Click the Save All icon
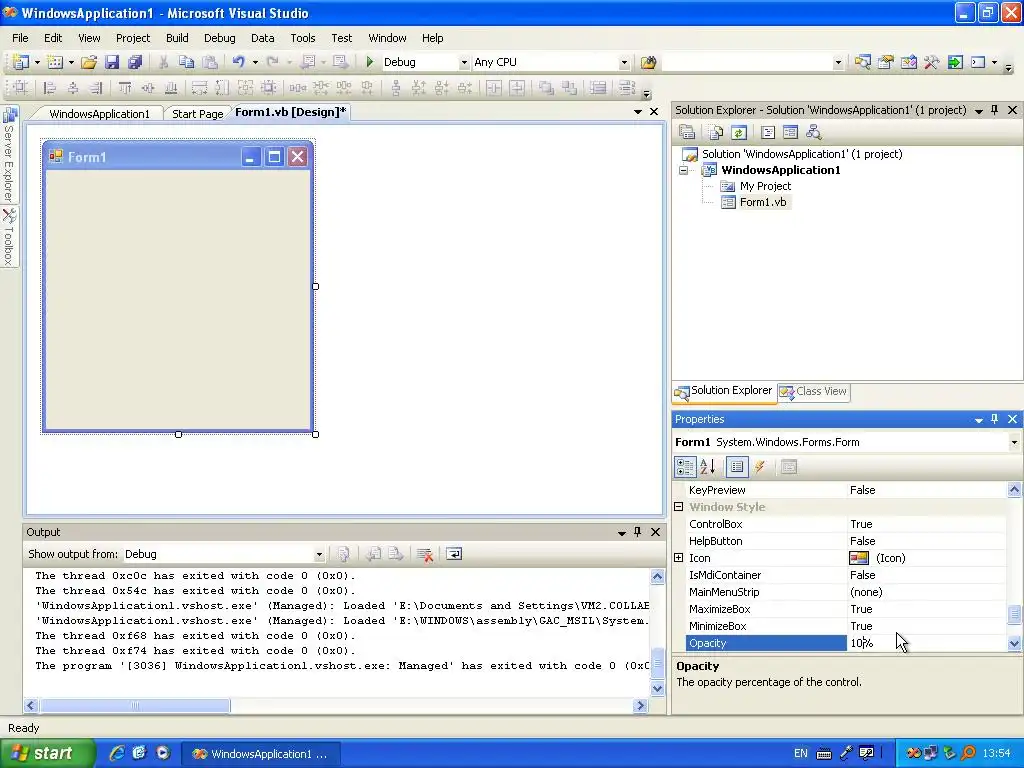 (x=135, y=62)
